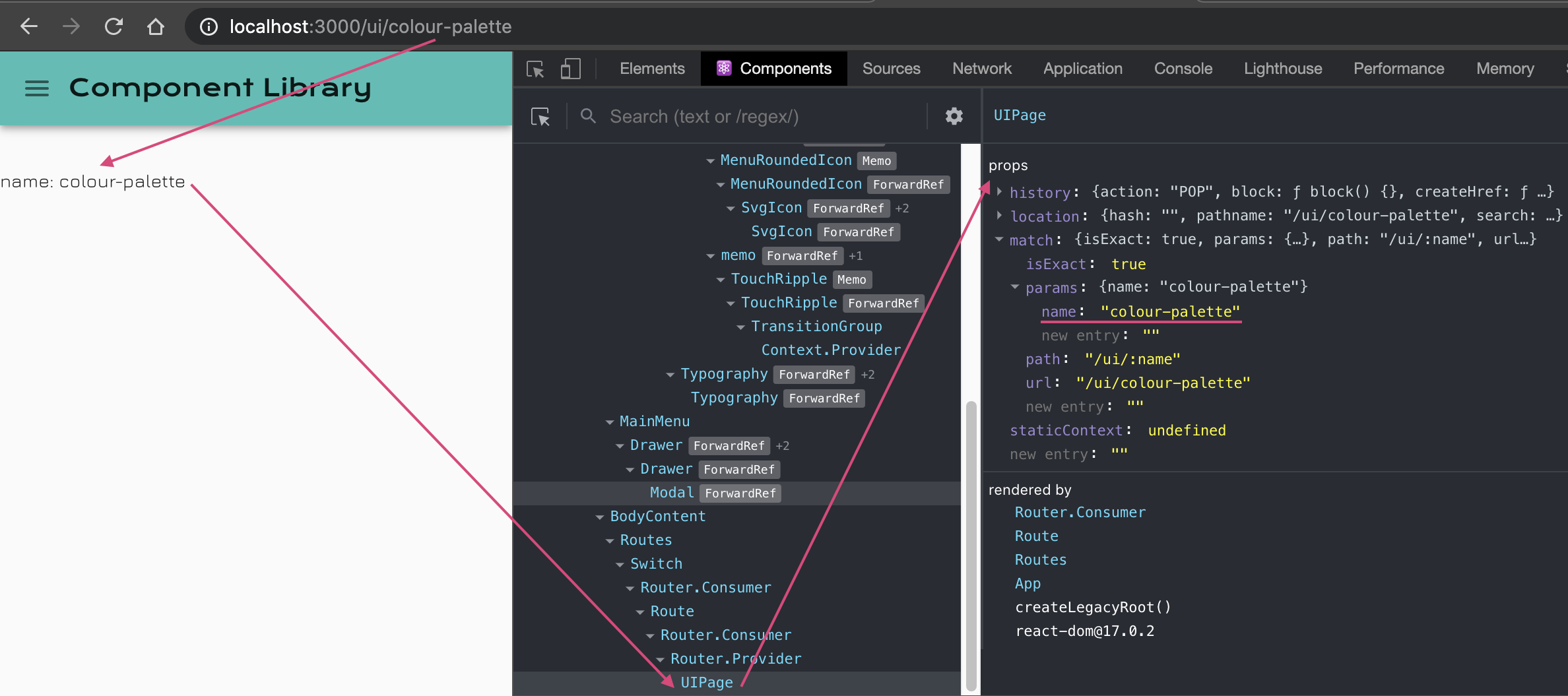Click the address bar URL
Viewport: 1568px width, 696px height.
coord(370,26)
